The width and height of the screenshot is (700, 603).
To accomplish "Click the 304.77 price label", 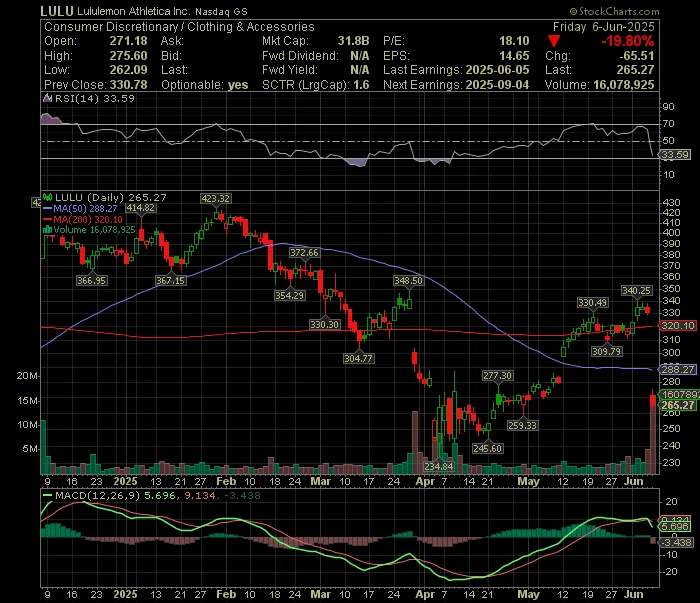I will click(358, 358).
